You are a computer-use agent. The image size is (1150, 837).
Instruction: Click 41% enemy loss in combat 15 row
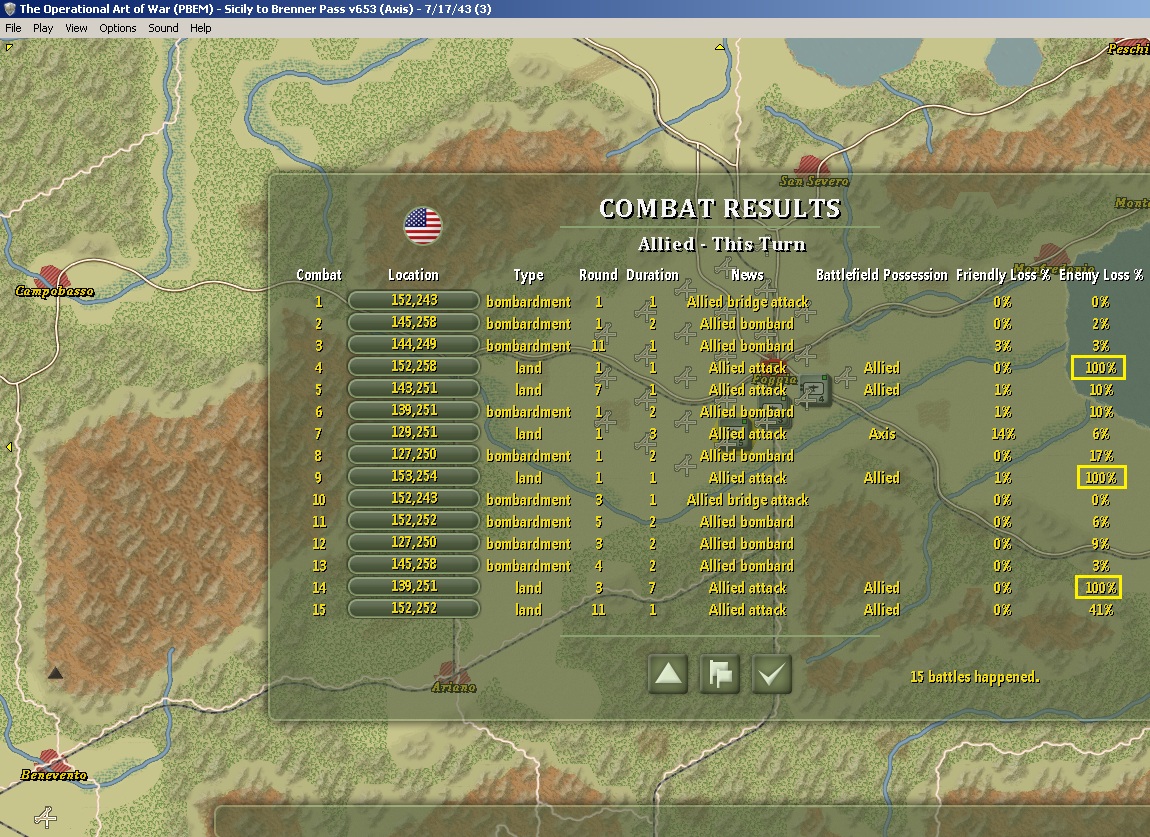[x=1100, y=610]
